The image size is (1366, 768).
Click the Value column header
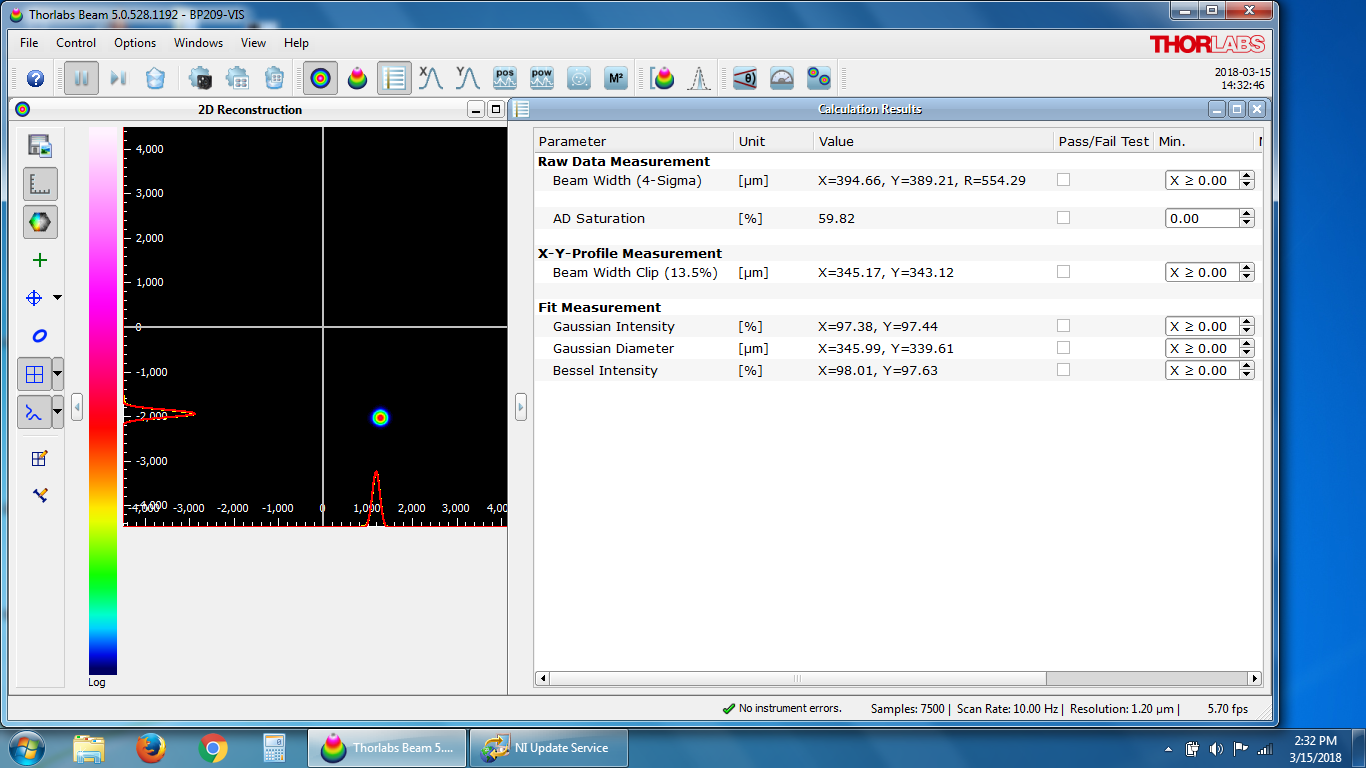(933, 141)
